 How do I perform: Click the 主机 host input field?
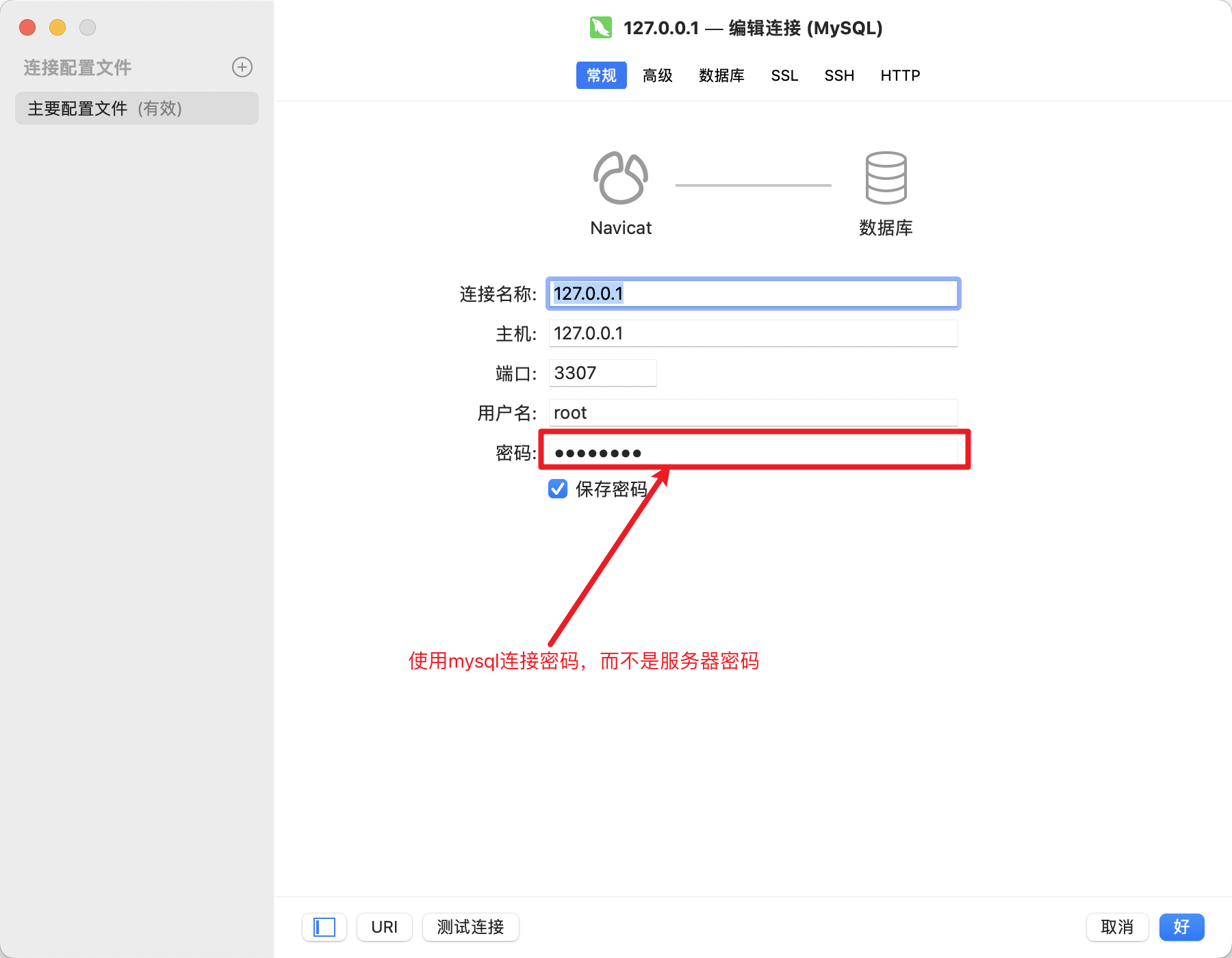coord(753,333)
